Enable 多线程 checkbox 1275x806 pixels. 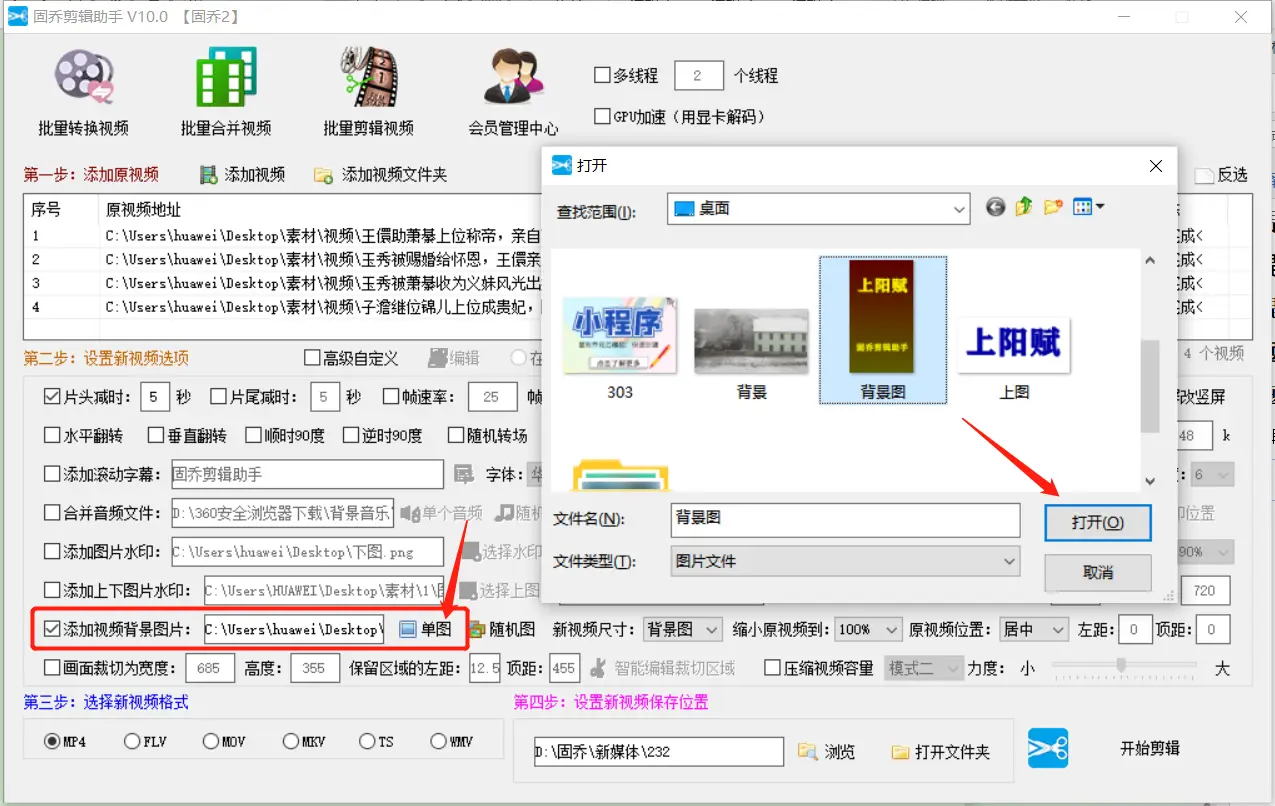[x=602, y=75]
